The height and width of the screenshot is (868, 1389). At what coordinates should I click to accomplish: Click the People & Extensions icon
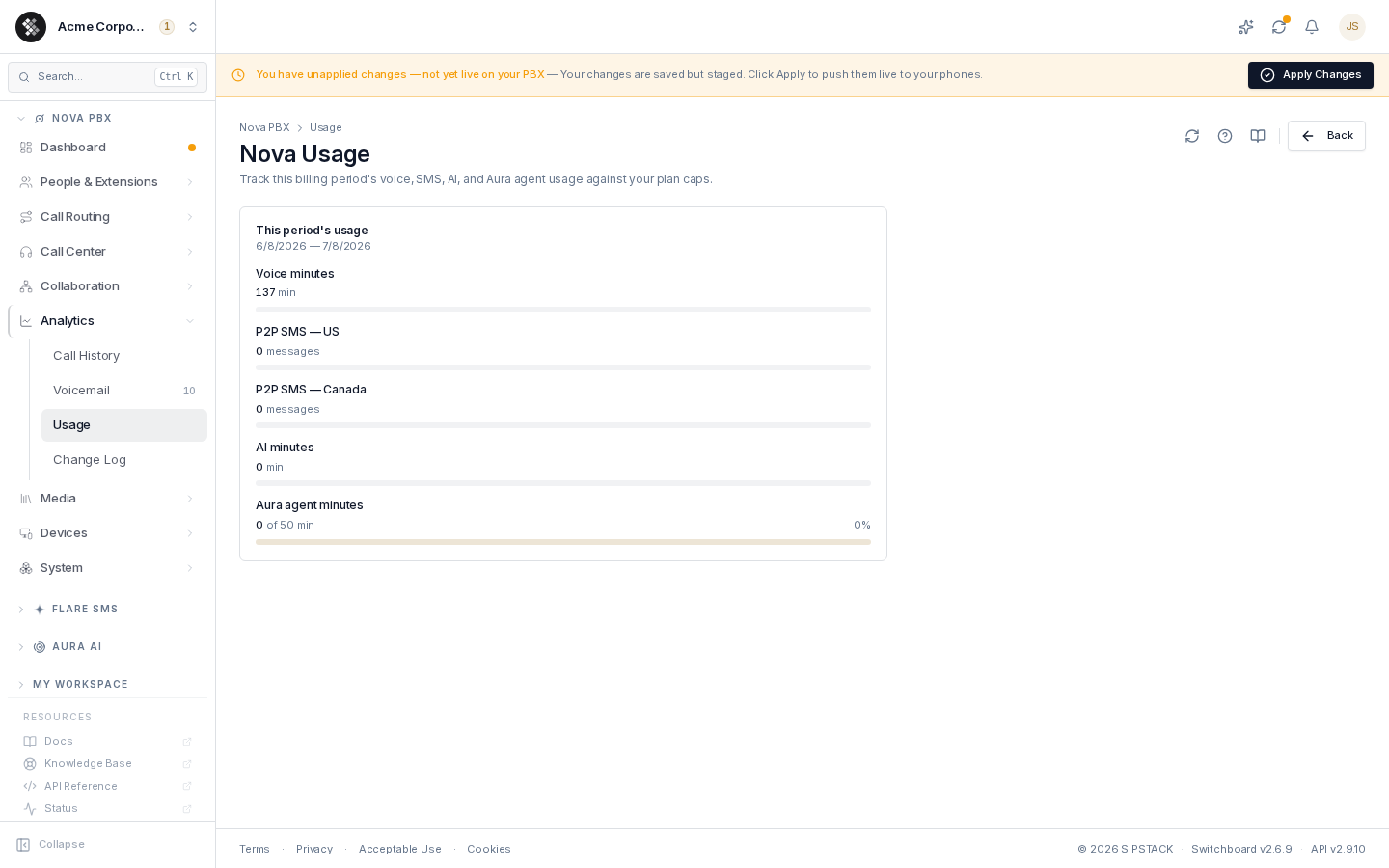tap(26, 182)
